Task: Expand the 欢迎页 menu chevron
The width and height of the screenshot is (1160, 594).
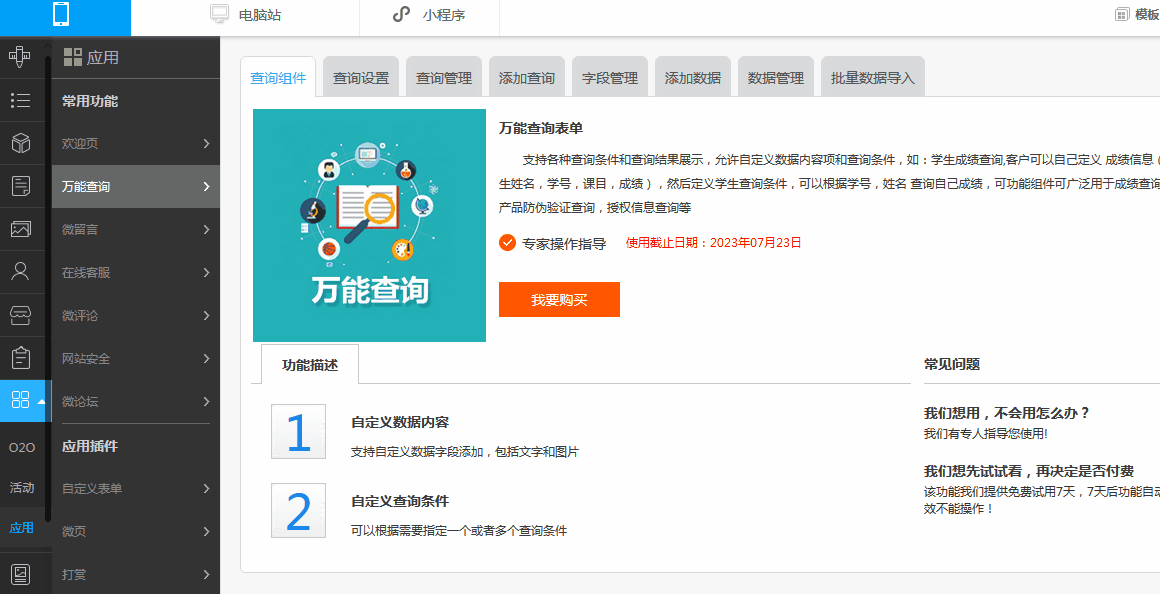Action: tap(206, 144)
